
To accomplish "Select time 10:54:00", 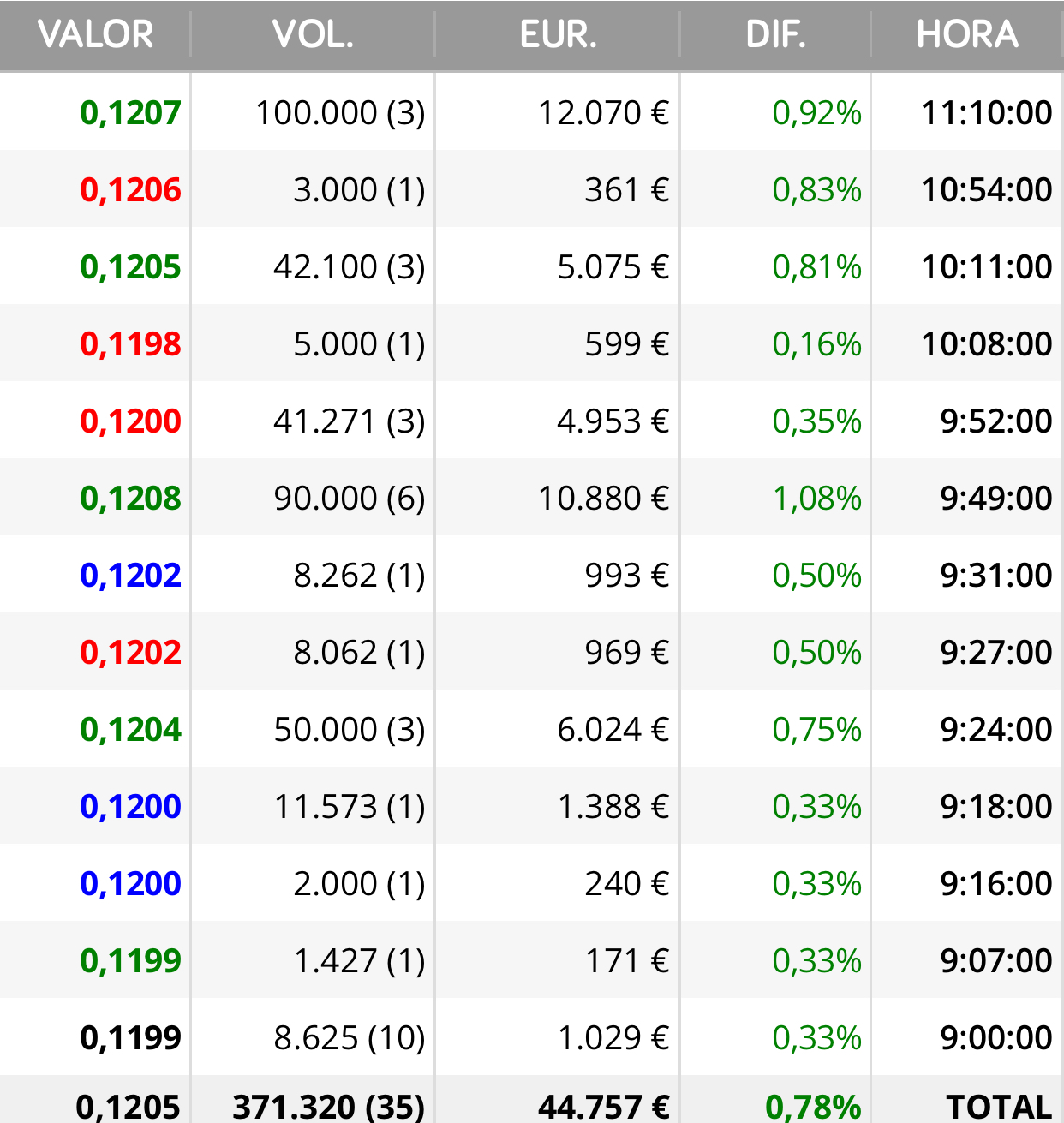I will click(x=986, y=190).
